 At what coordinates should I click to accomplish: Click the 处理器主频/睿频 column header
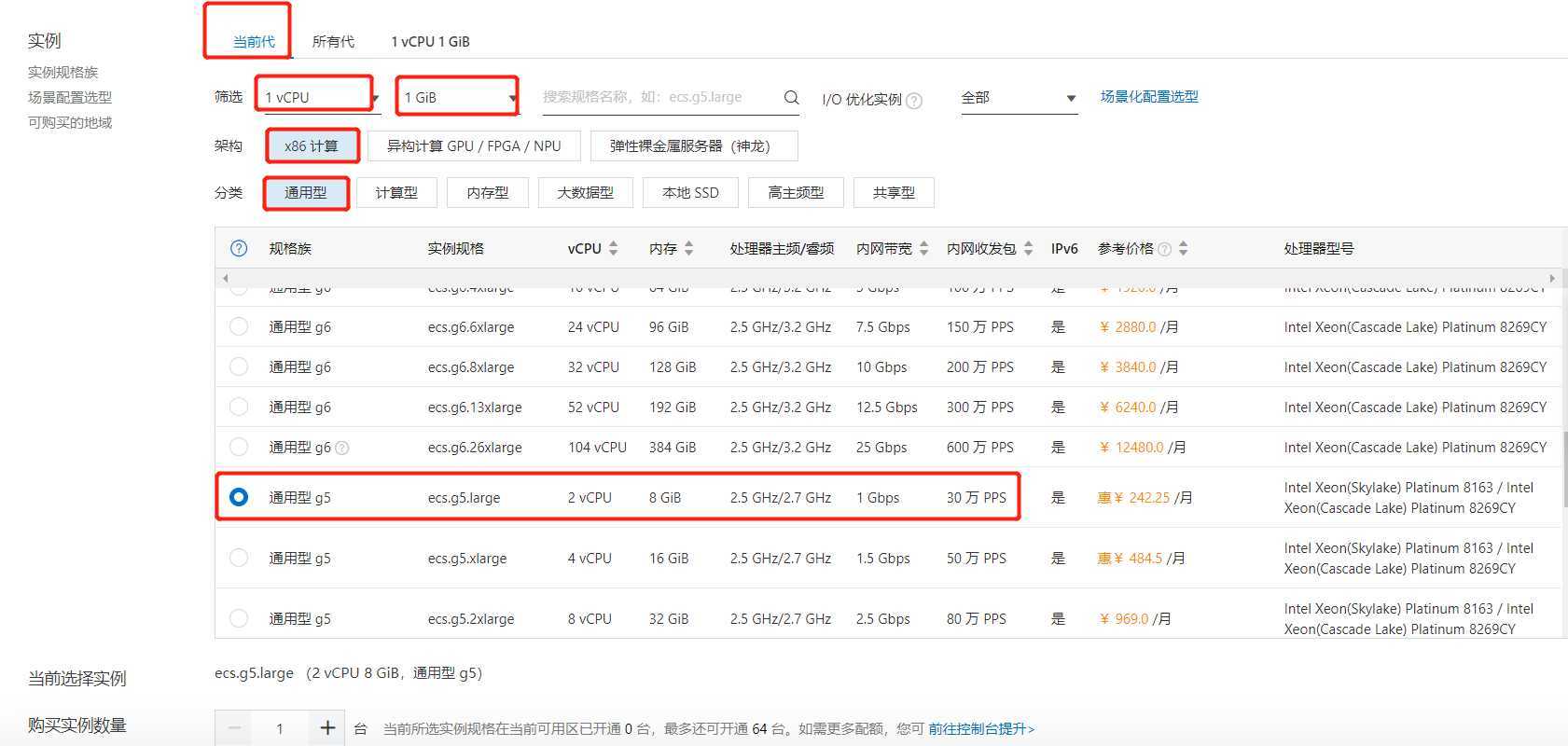782,249
